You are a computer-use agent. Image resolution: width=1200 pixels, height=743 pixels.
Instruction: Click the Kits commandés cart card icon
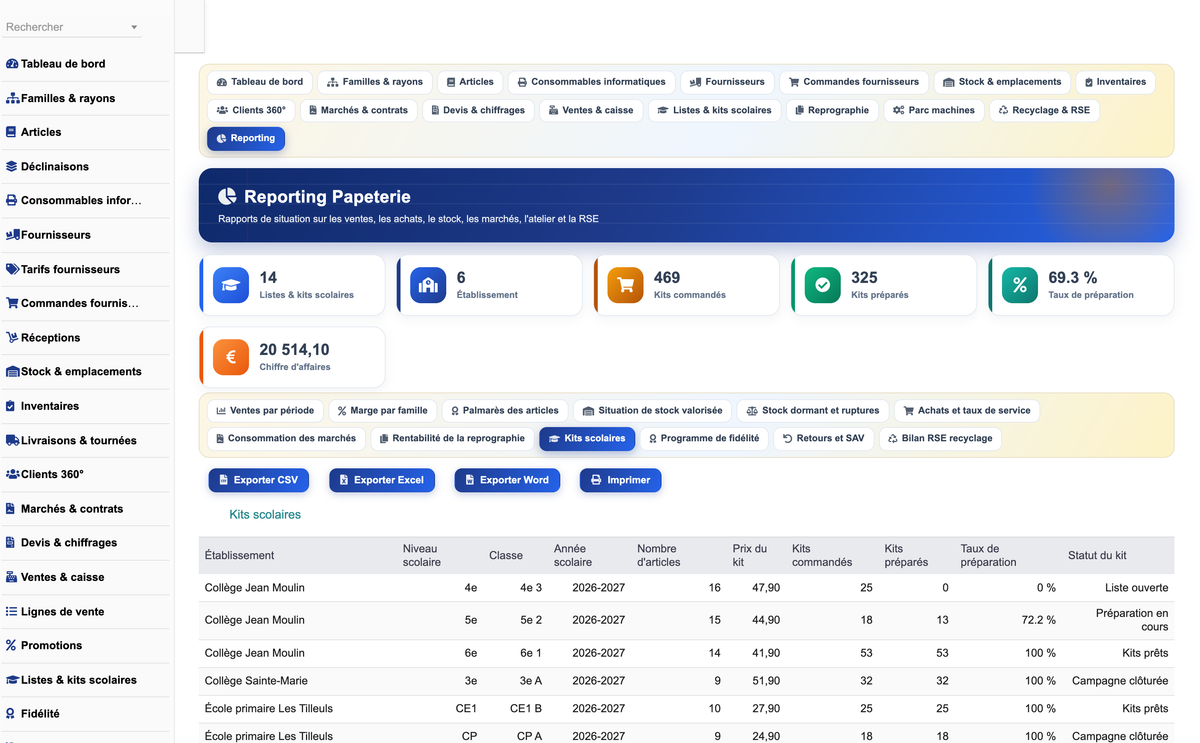coord(625,285)
